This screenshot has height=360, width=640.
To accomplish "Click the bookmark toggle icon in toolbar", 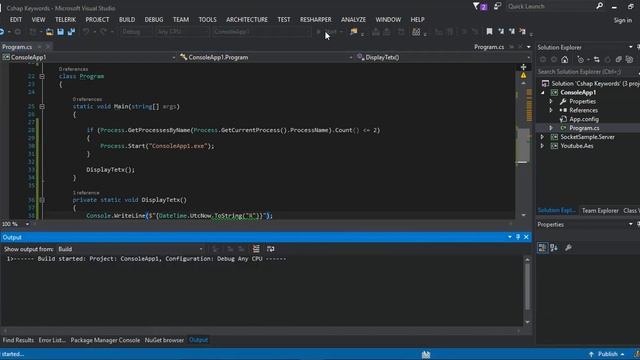I will pos(489,31).
